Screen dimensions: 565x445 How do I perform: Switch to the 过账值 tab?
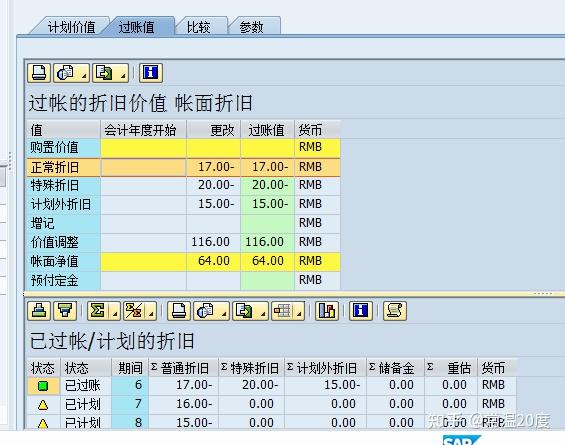[x=136, y=27]
